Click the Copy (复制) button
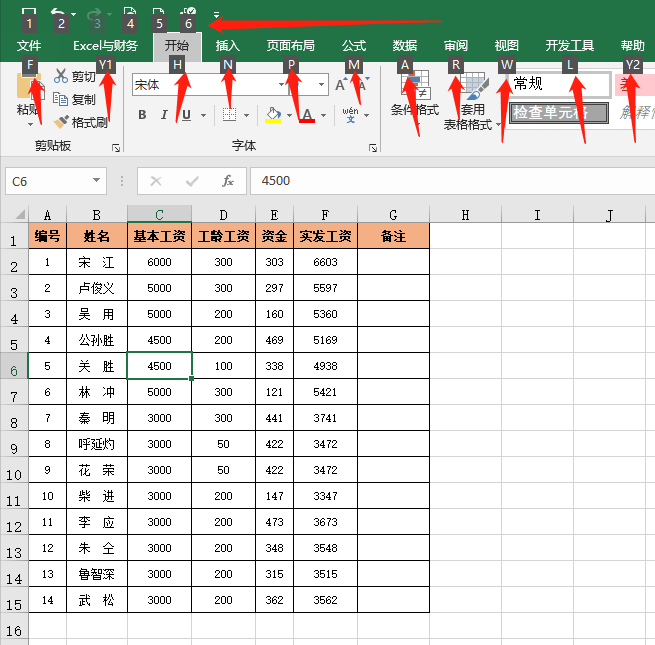This screenshot has height=645, width=655. [x=75, y=99]
